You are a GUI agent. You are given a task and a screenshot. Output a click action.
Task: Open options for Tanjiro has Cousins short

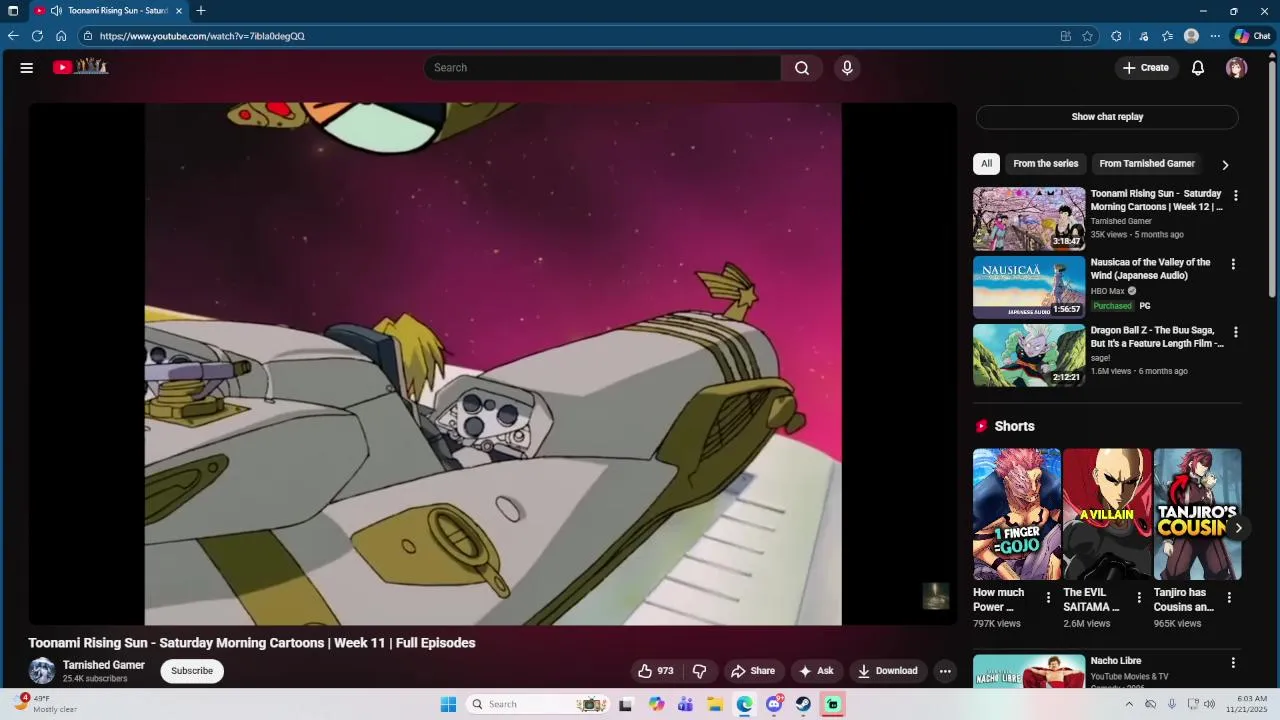1229,598
